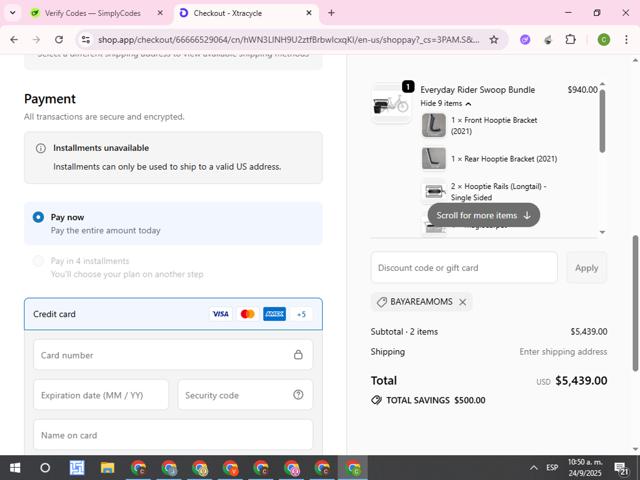Select Pay in 4 installments option
This screenshot has height=480, width=640.
(x=38, y=261)
